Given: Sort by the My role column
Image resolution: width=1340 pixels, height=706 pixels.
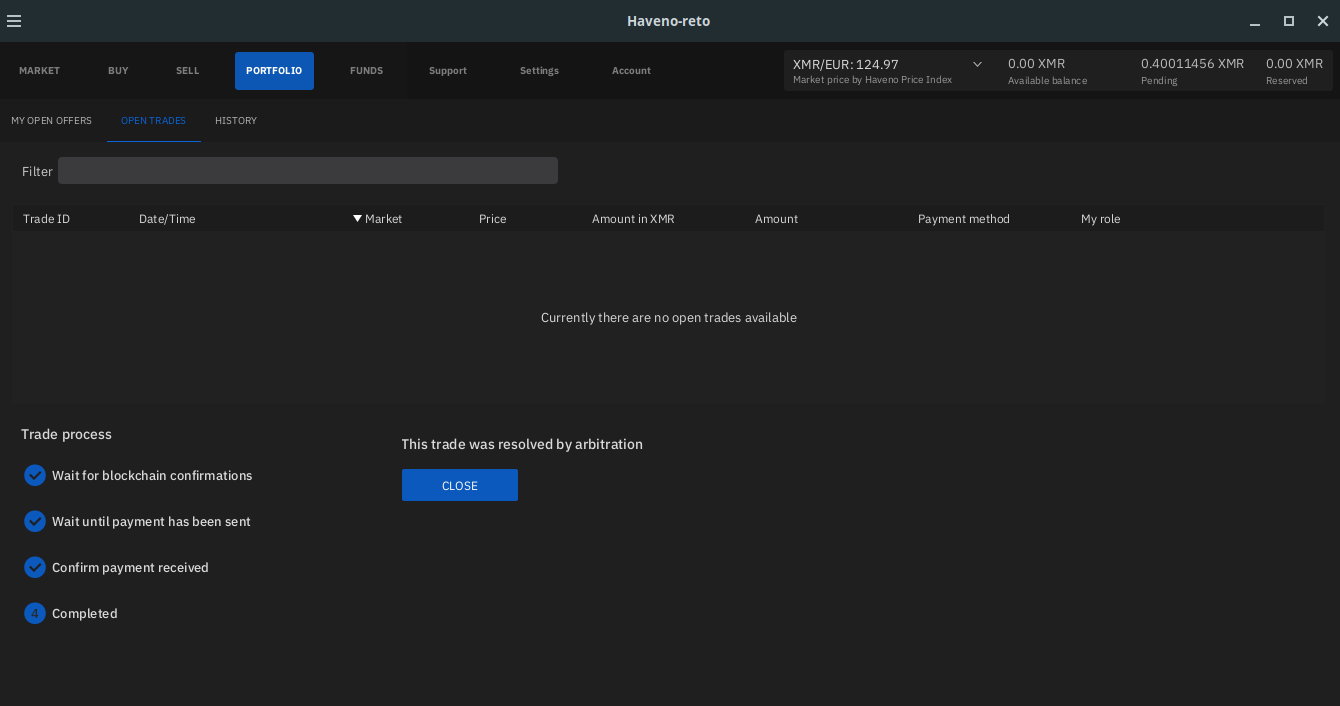Looking at the screenshot, I should [x=1101, y=218].
